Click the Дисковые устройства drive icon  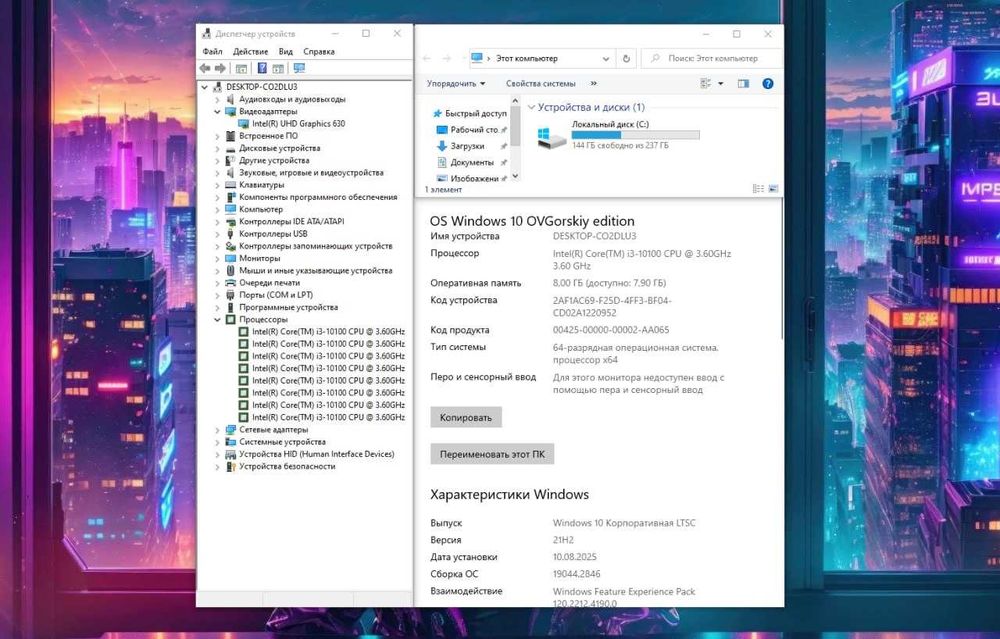(231, 148)
